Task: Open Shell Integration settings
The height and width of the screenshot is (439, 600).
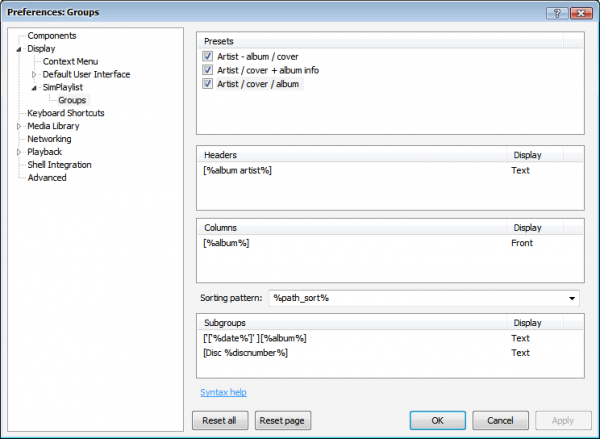Action: [x=59, y=165]
